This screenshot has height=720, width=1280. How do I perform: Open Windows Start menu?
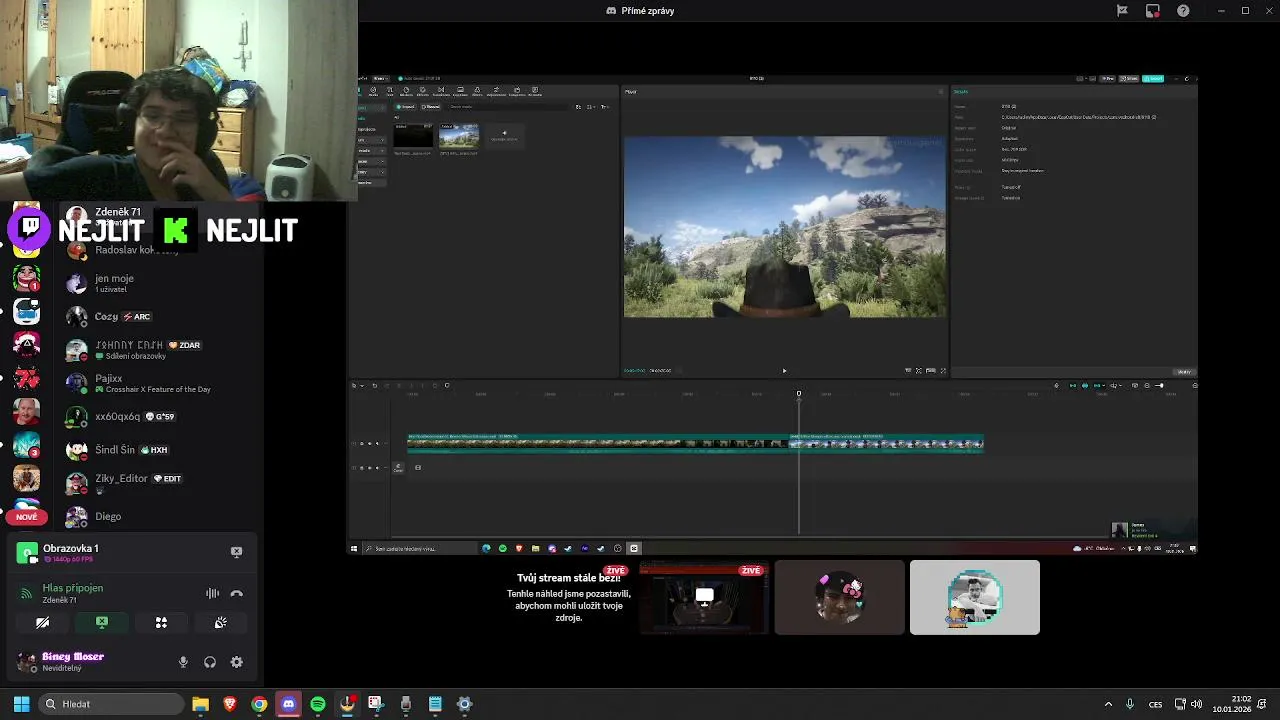[21, 704]
